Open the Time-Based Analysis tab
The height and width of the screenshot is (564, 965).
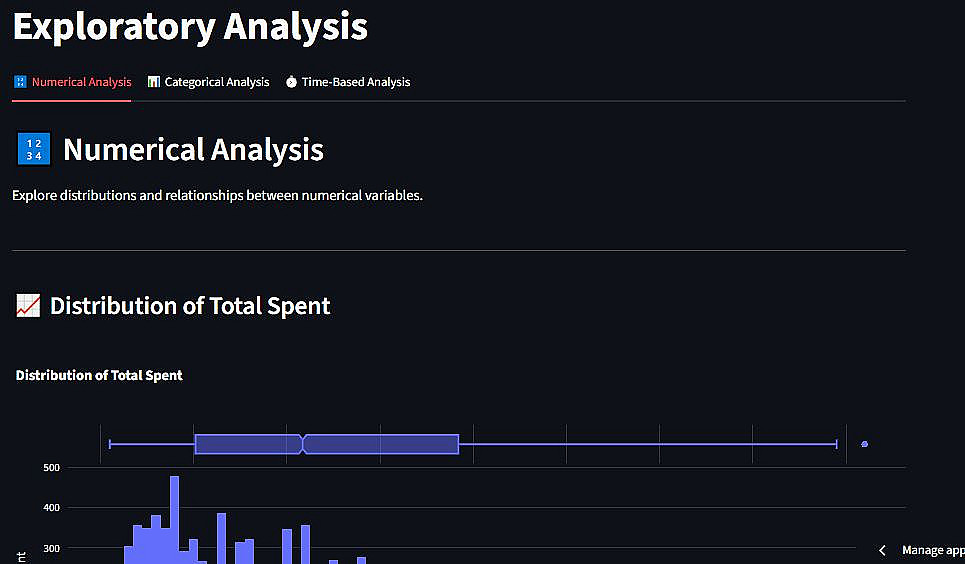pyautogui.click(x=355, y=82)
